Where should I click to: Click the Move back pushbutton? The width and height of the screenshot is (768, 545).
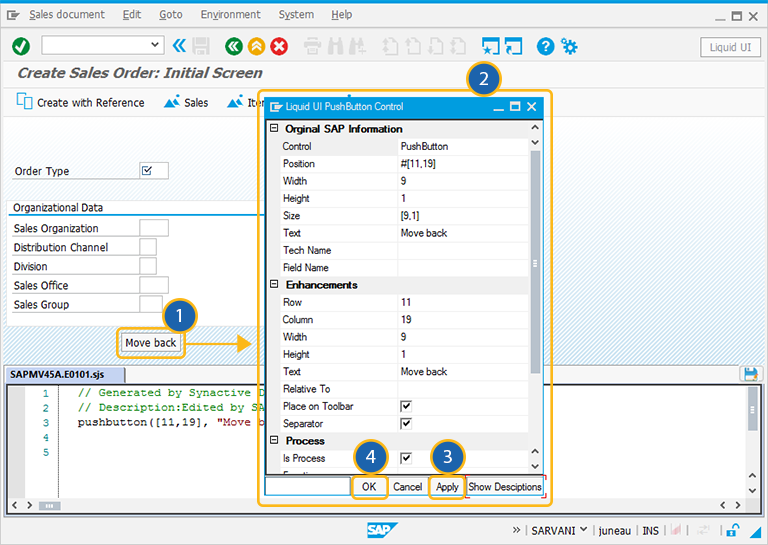coord(150,343)
